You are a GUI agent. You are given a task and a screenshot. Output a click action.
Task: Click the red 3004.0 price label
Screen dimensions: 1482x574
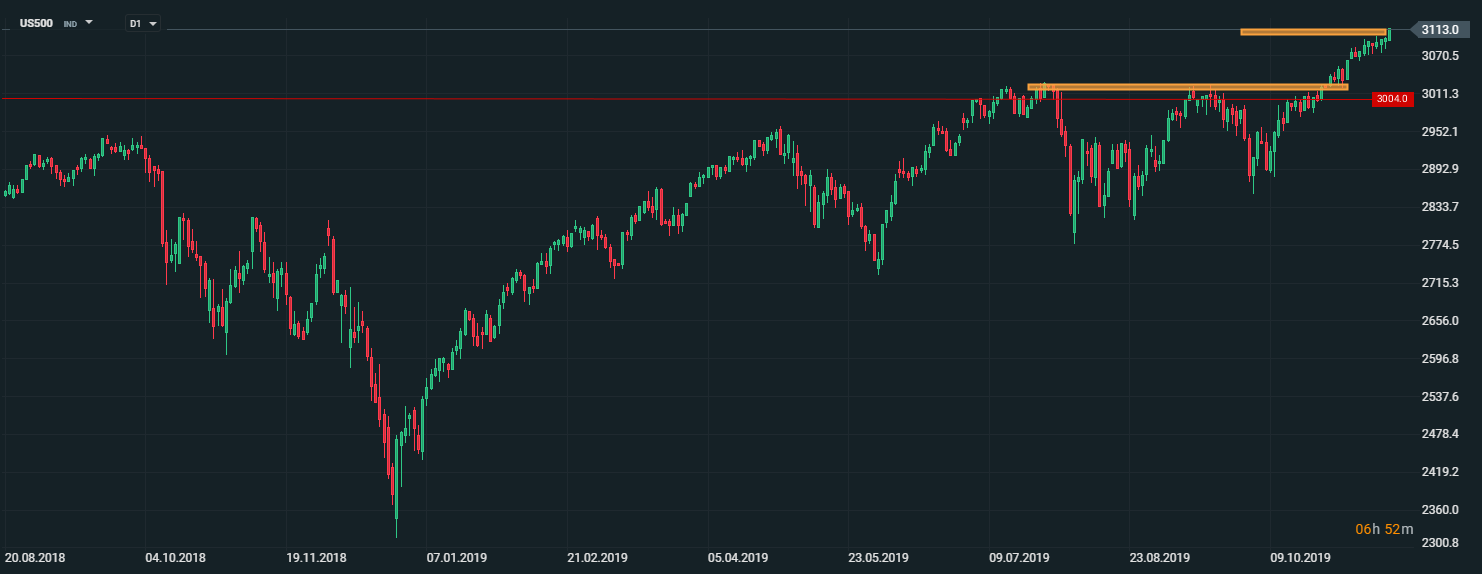[x=1391, y=98]
